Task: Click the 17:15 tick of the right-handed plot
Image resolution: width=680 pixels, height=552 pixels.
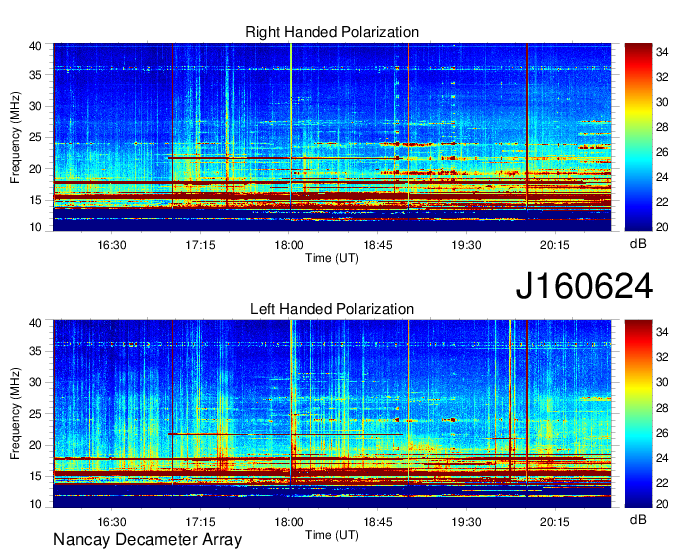Action: 200,245
